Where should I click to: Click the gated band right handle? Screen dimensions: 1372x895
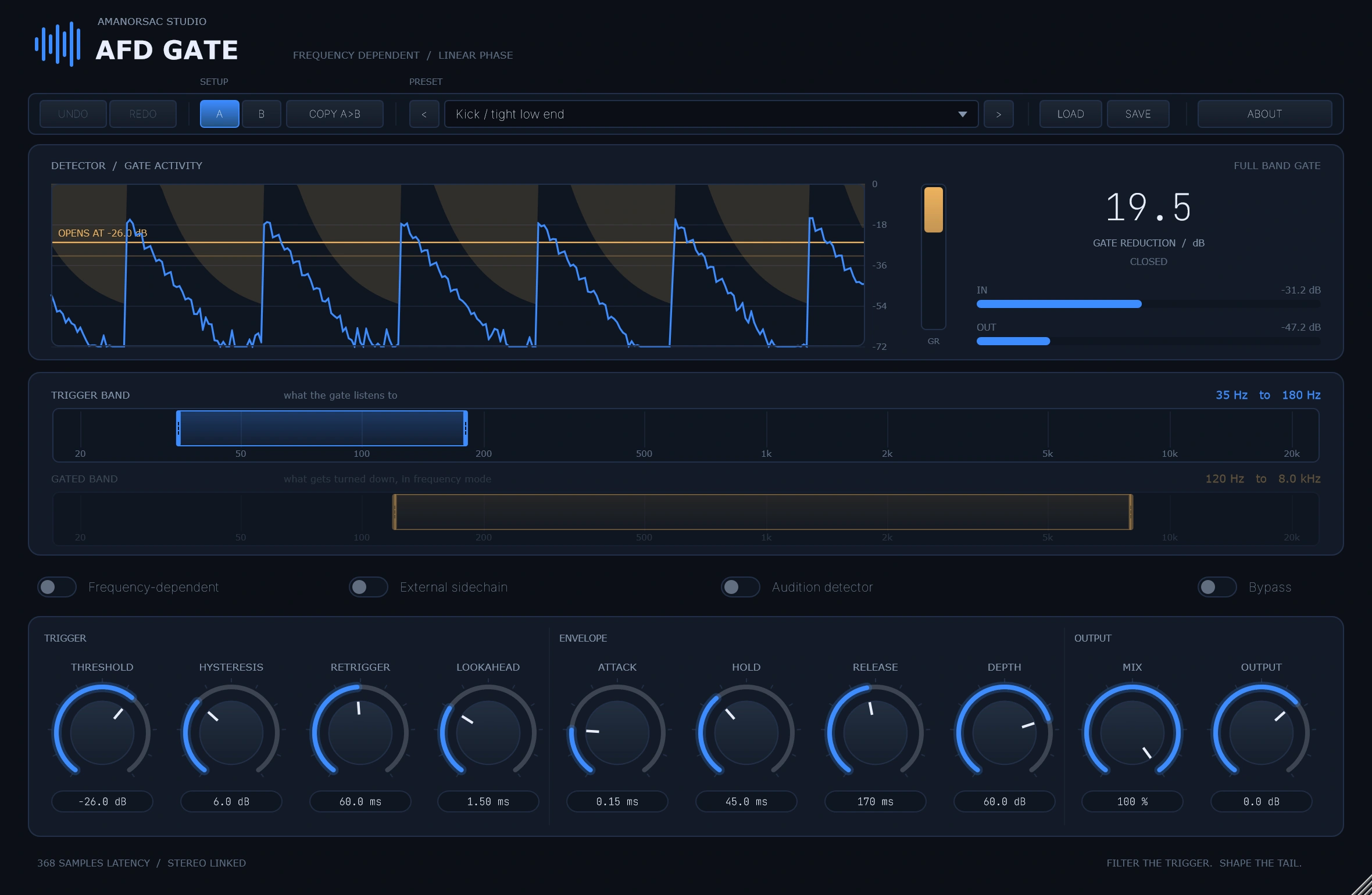pyautogui.click(x=1131, y=512)
